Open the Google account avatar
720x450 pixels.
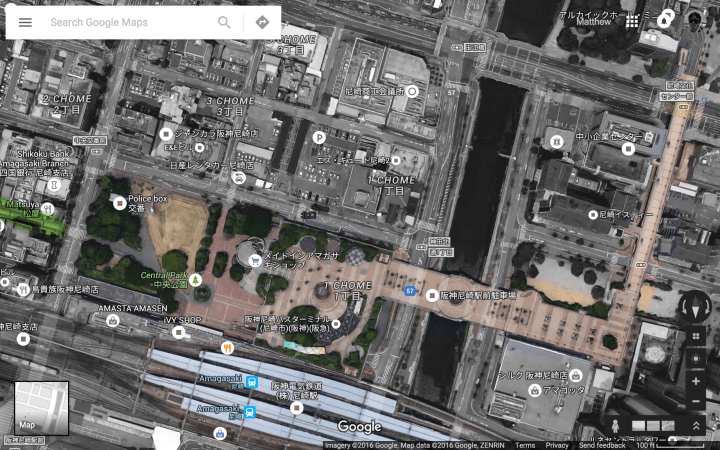click(x=695, y=20)
